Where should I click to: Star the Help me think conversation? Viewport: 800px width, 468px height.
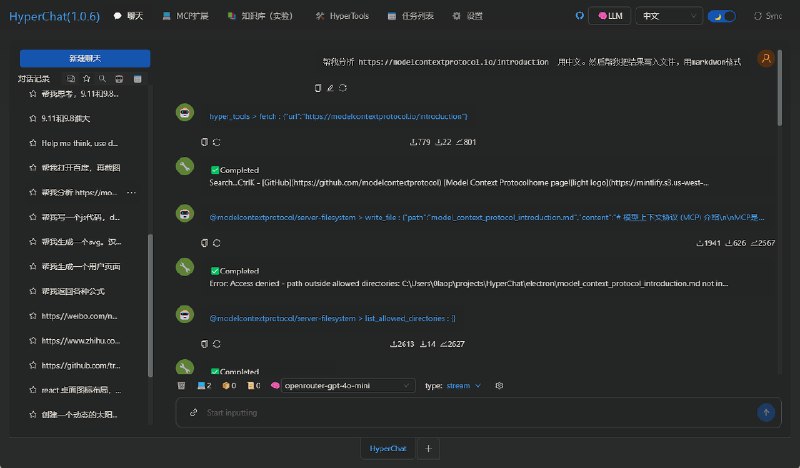[33, 143]
